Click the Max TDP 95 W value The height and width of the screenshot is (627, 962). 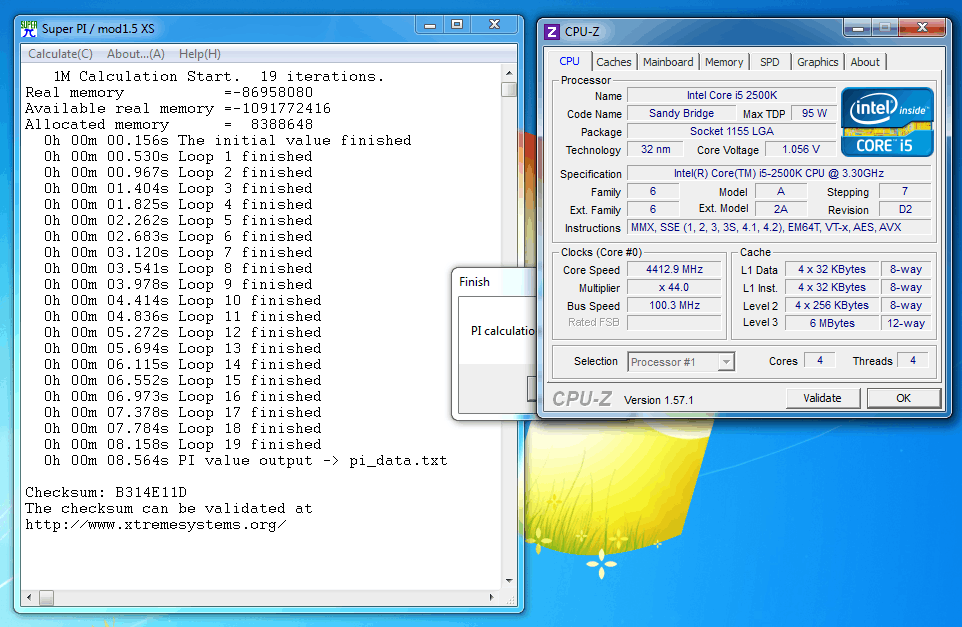tap(814, 113)
